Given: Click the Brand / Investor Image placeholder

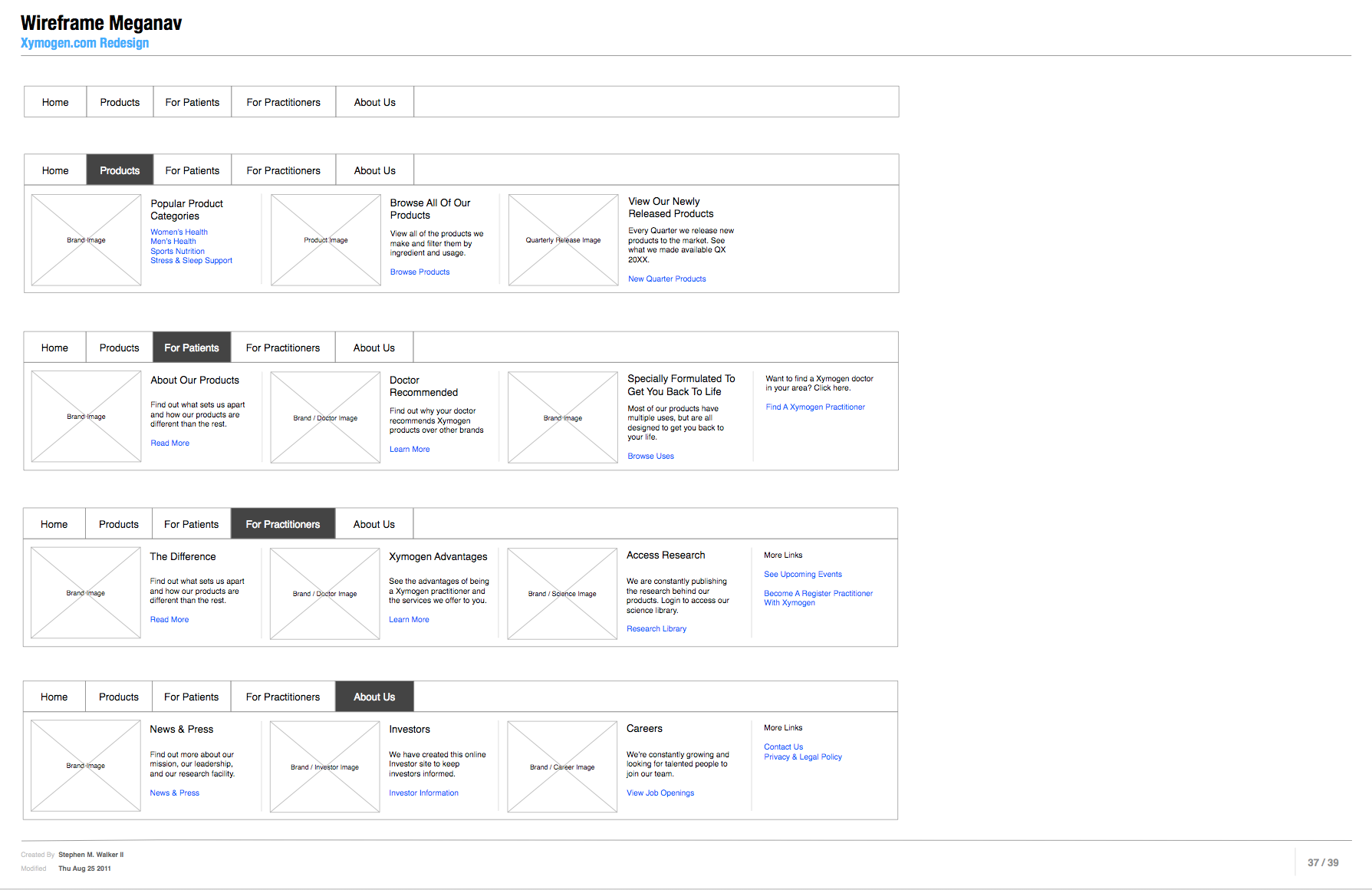Looking at the screenshot, I should (x=324, y=766).
